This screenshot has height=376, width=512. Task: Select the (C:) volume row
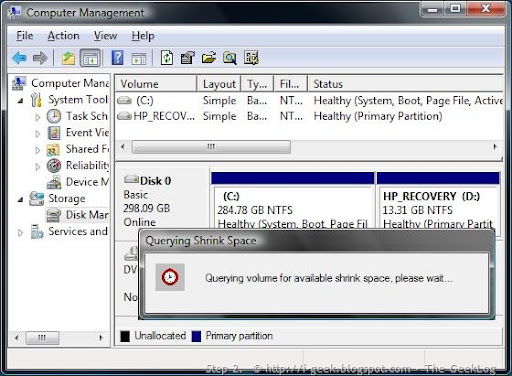(309, 100)
